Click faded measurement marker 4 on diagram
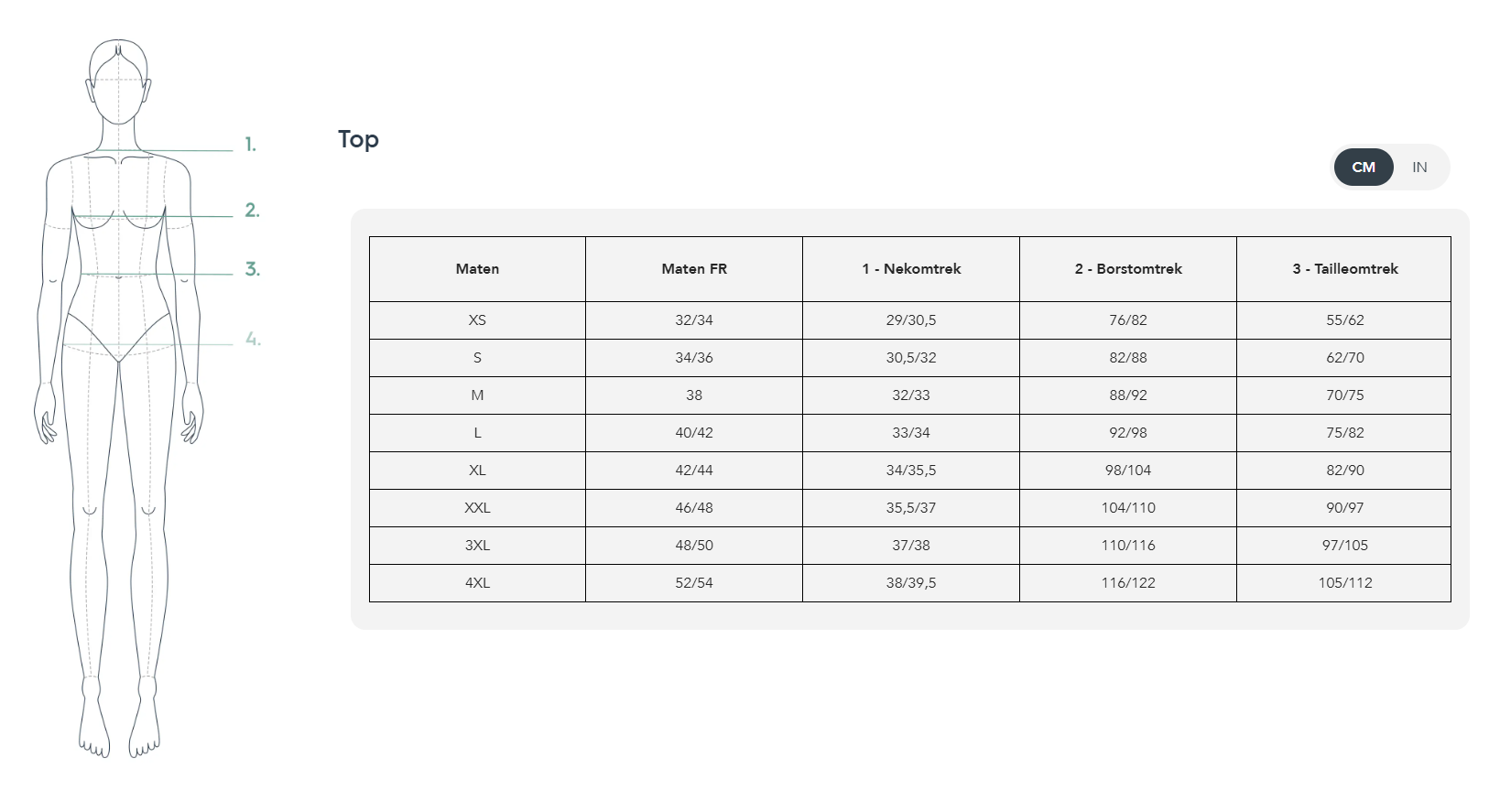 (253, 340)
